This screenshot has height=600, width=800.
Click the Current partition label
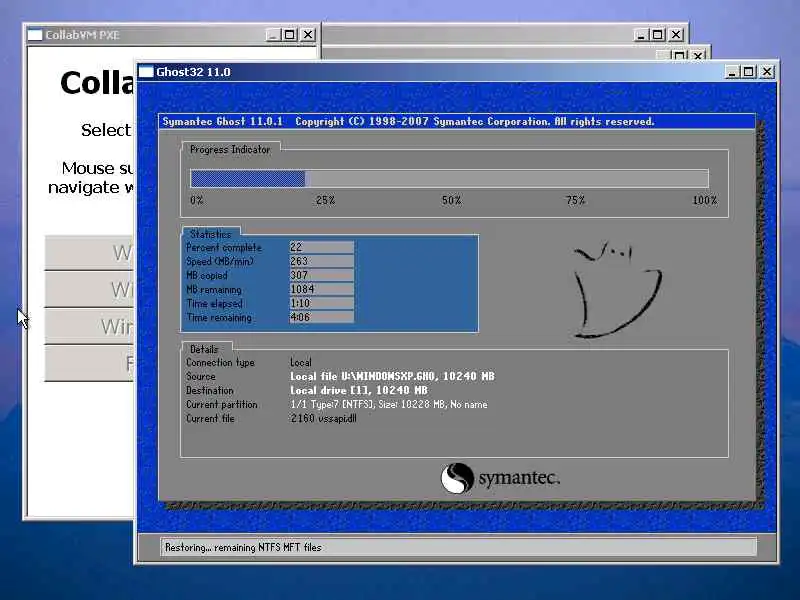point(221,405)
